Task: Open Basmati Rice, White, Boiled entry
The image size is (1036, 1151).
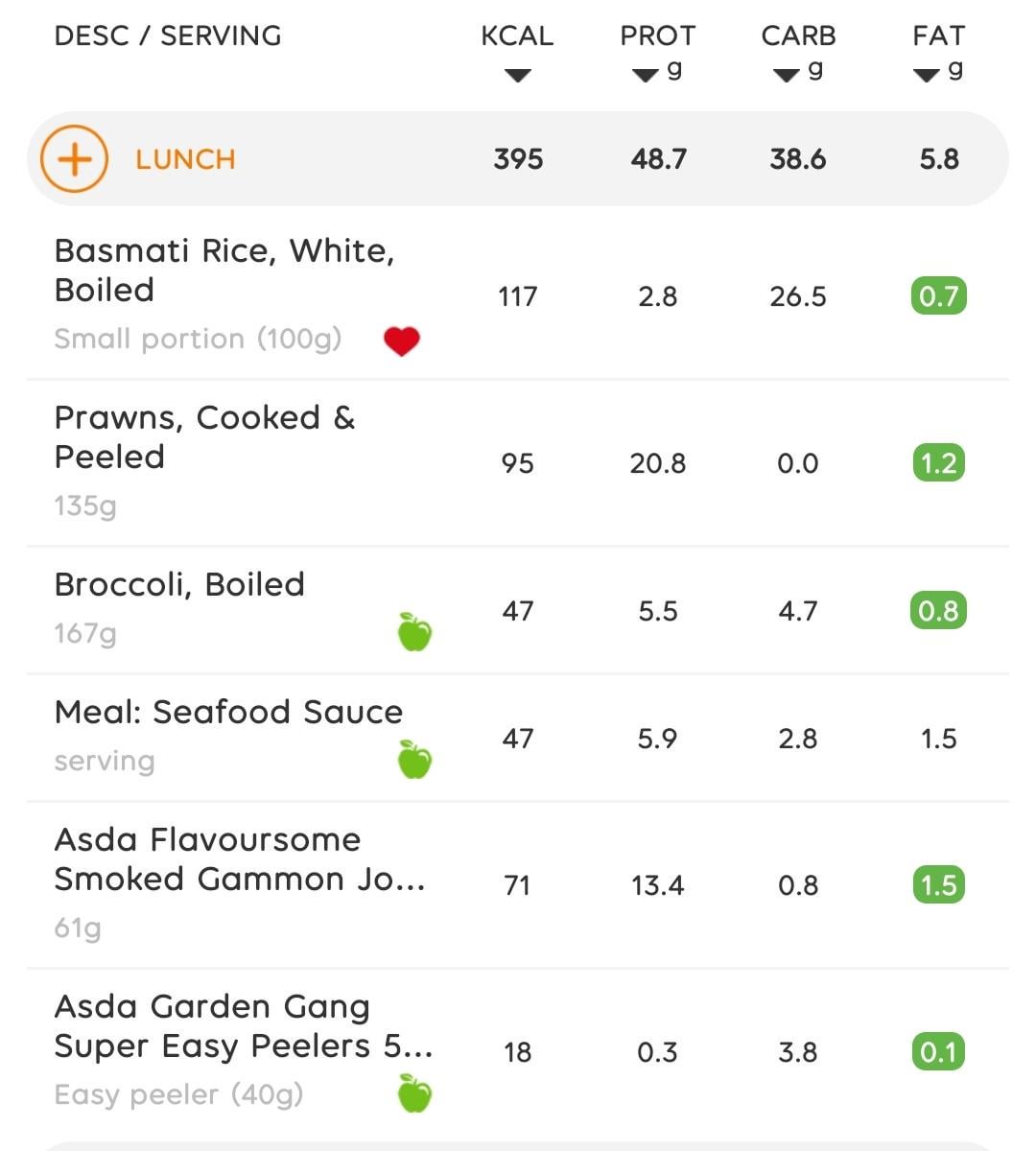Action: coord(518,295)
